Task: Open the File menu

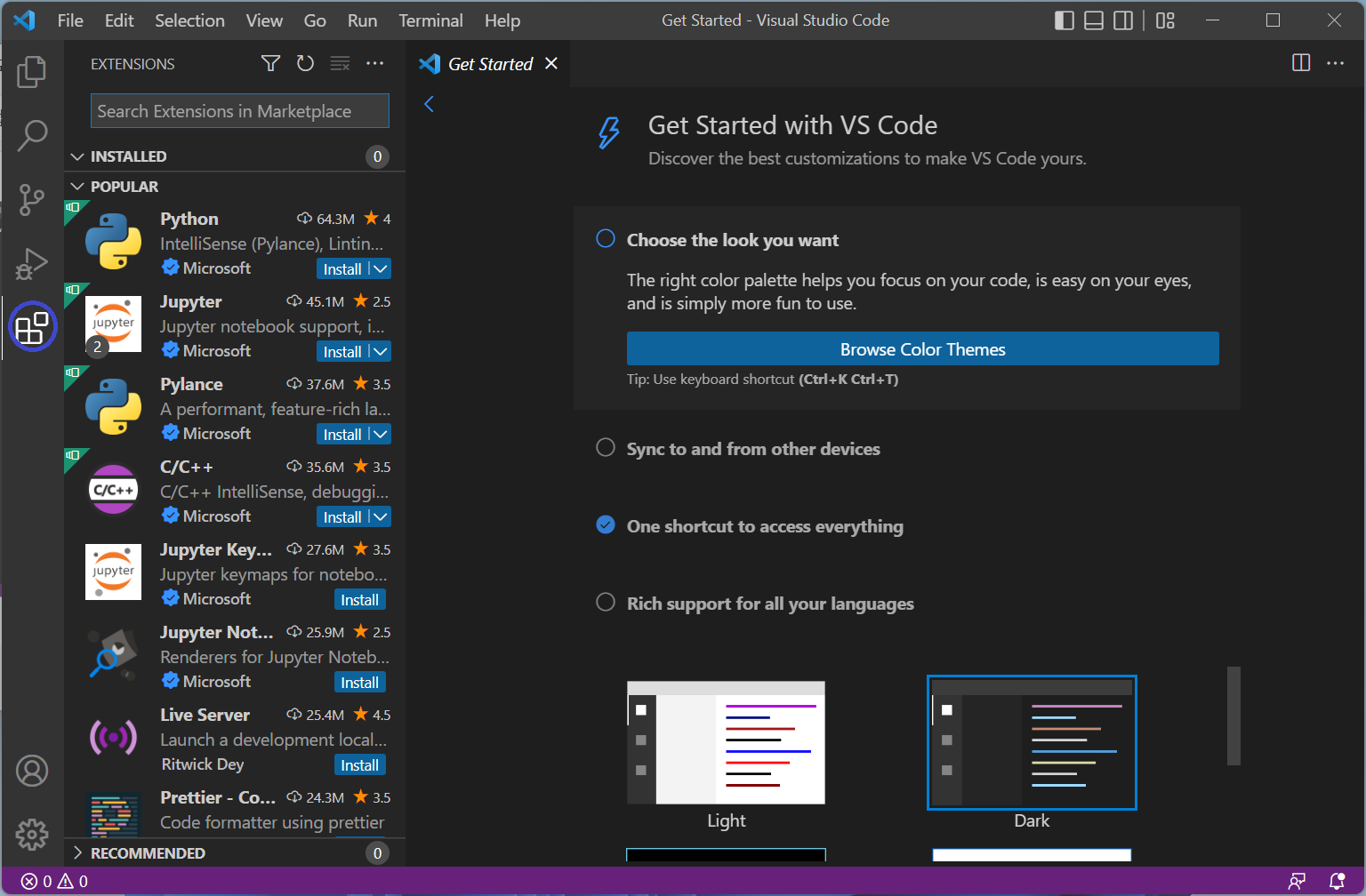Action: pos(70,20)
